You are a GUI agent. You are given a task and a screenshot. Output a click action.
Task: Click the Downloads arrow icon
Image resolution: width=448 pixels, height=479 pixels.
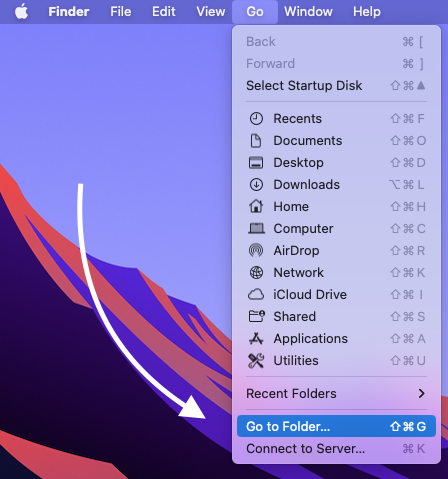click(256, 185)
